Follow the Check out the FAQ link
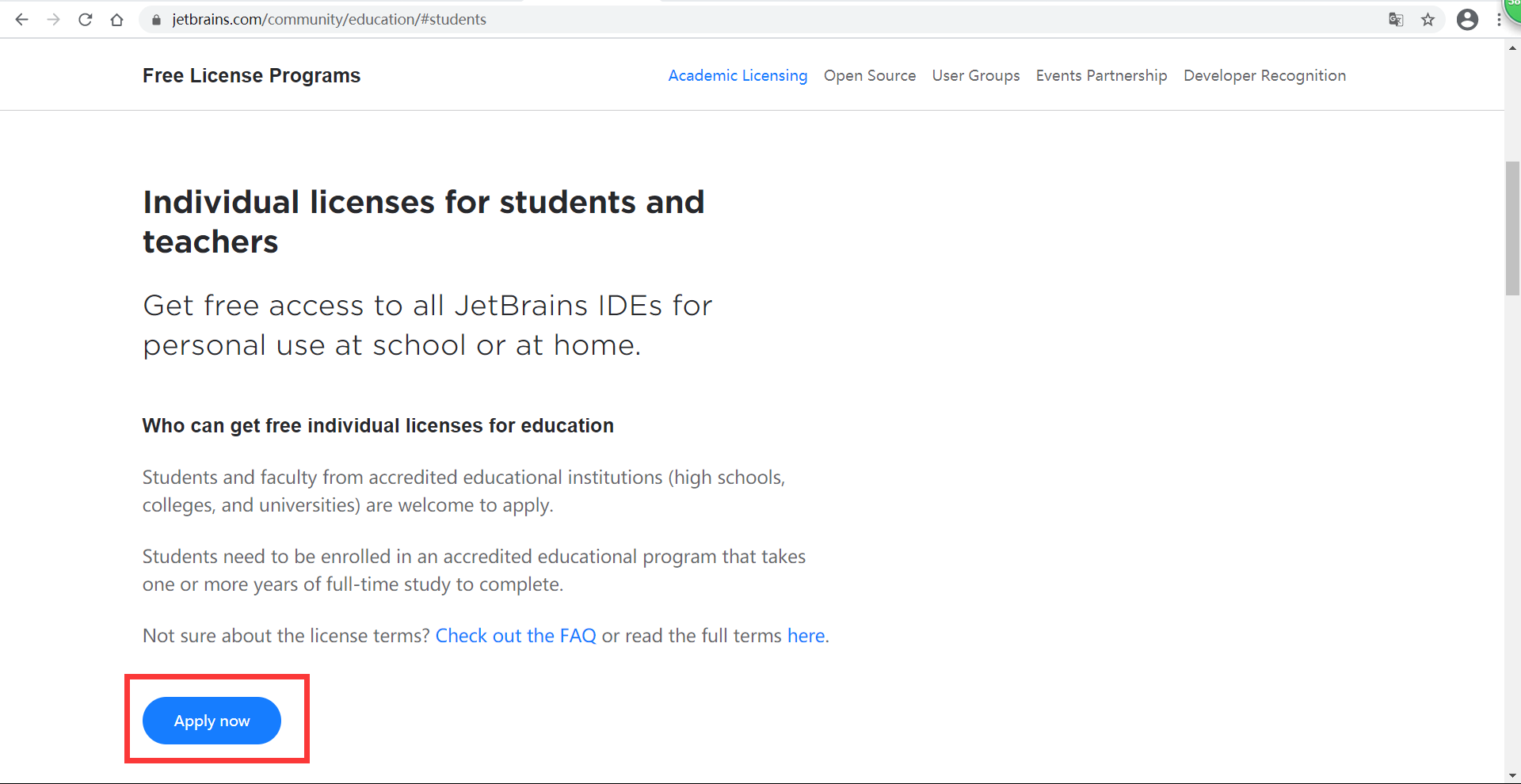The image size is (1521, 784). pos(516,636)
